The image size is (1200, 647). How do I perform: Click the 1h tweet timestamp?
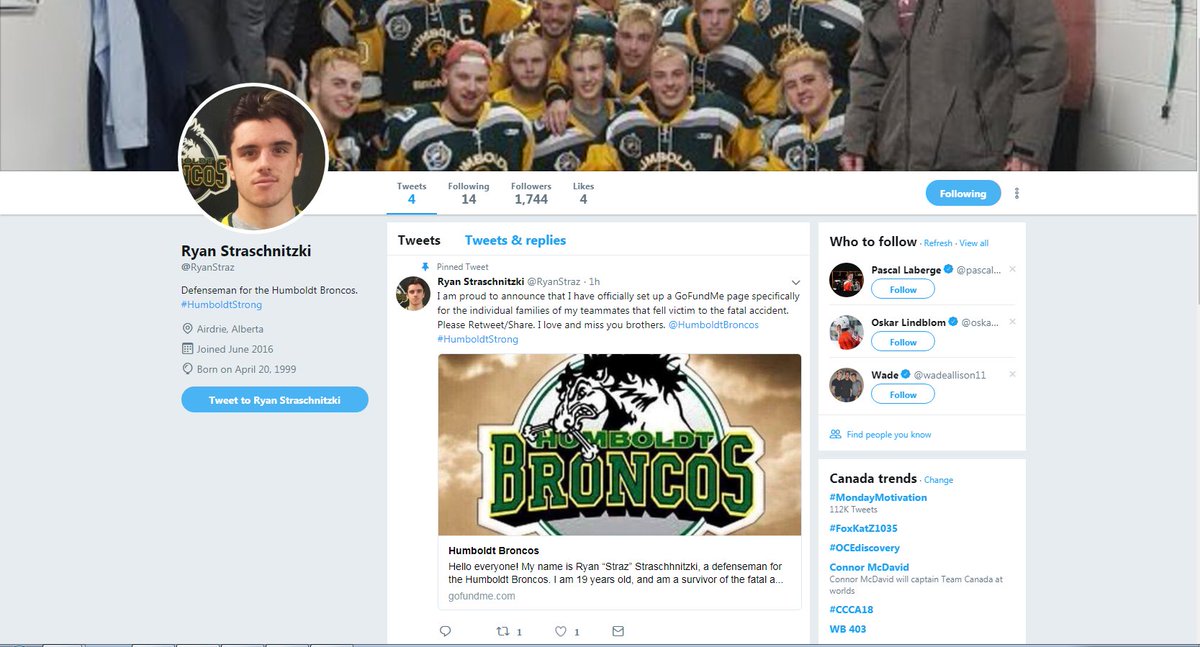pyautogui.click(x=595, y=282)
